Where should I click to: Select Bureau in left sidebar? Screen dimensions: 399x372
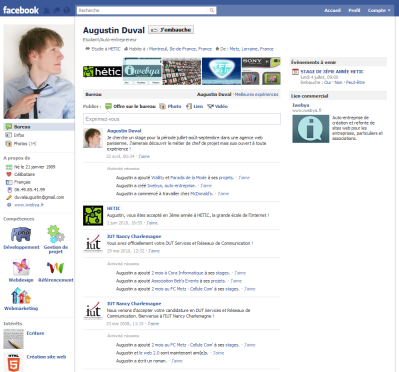(39, 127)
